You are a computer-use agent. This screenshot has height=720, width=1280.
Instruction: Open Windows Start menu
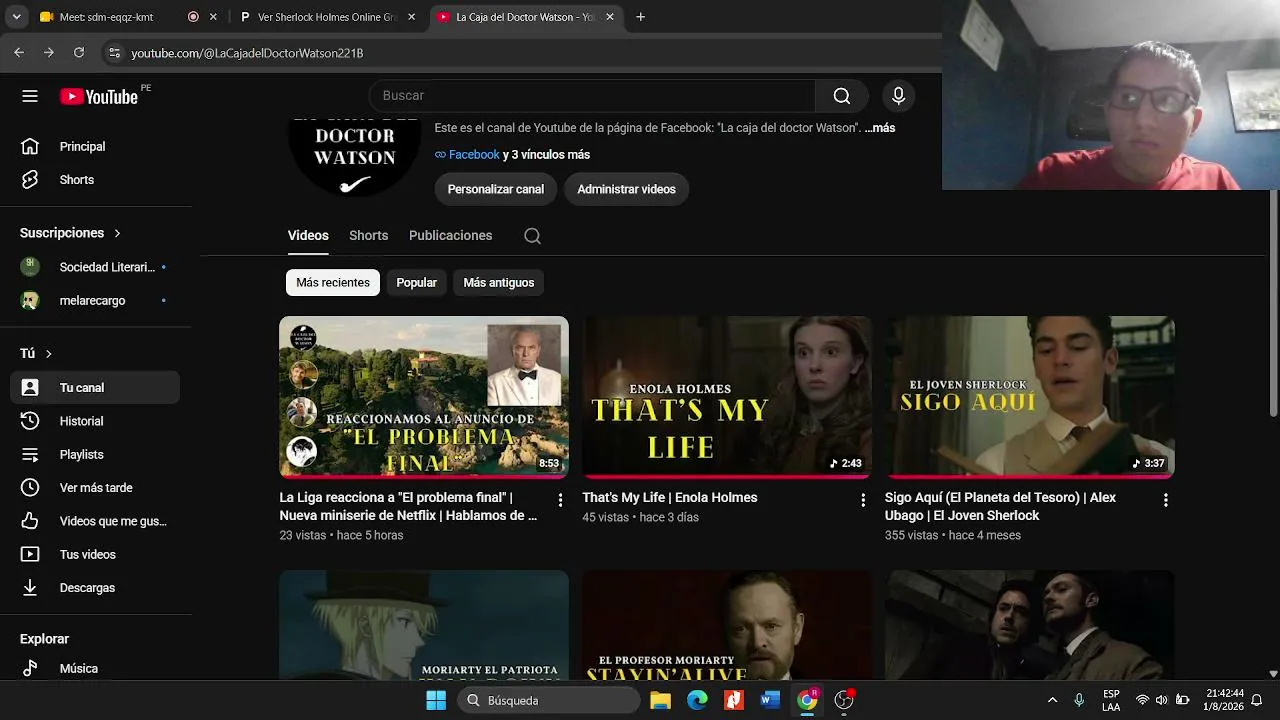point(436,700)
